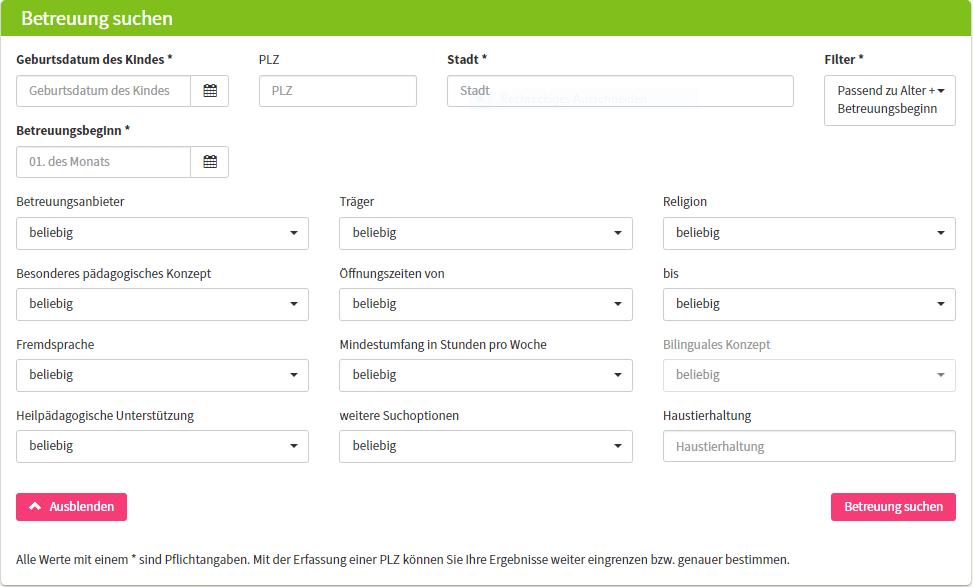Expand the Betreuungsanbieter dropdown
973x587 pixels.
coord(162,233)
